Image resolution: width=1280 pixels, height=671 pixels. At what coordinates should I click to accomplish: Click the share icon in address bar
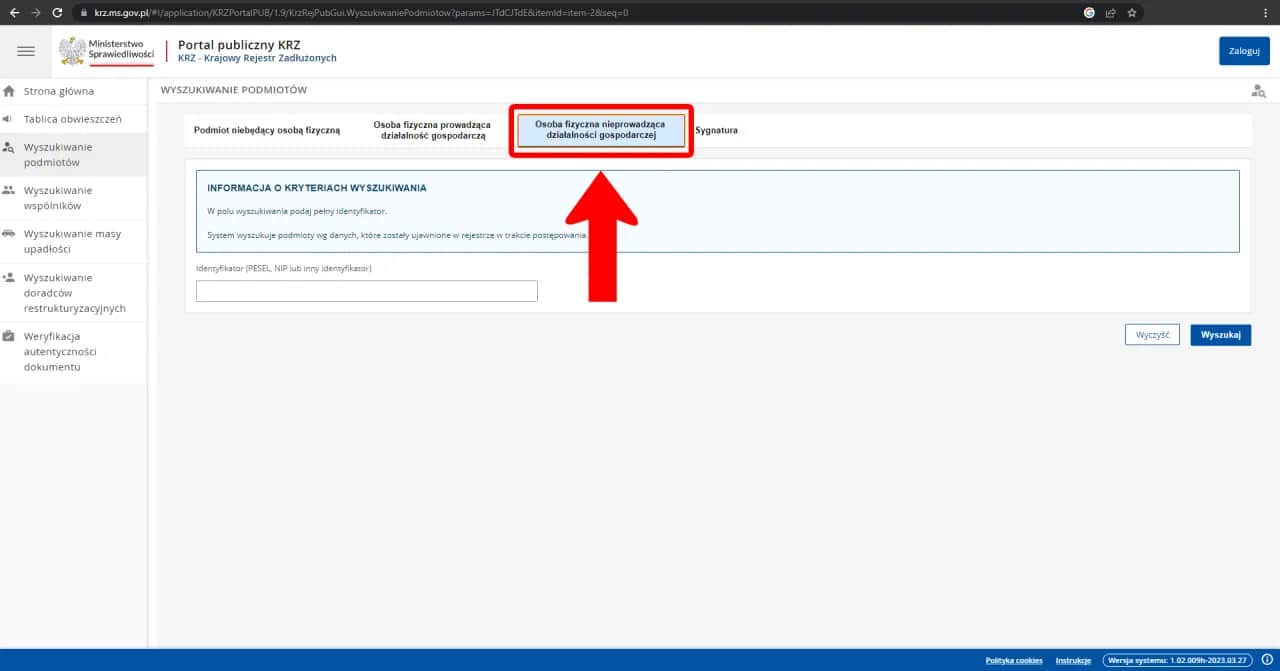[x=1111, y=13]
